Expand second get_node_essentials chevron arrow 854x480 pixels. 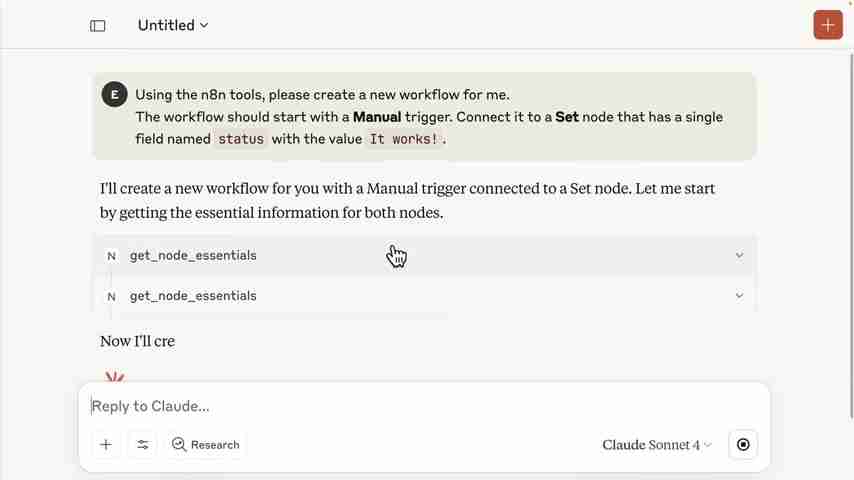coord(739,296)
